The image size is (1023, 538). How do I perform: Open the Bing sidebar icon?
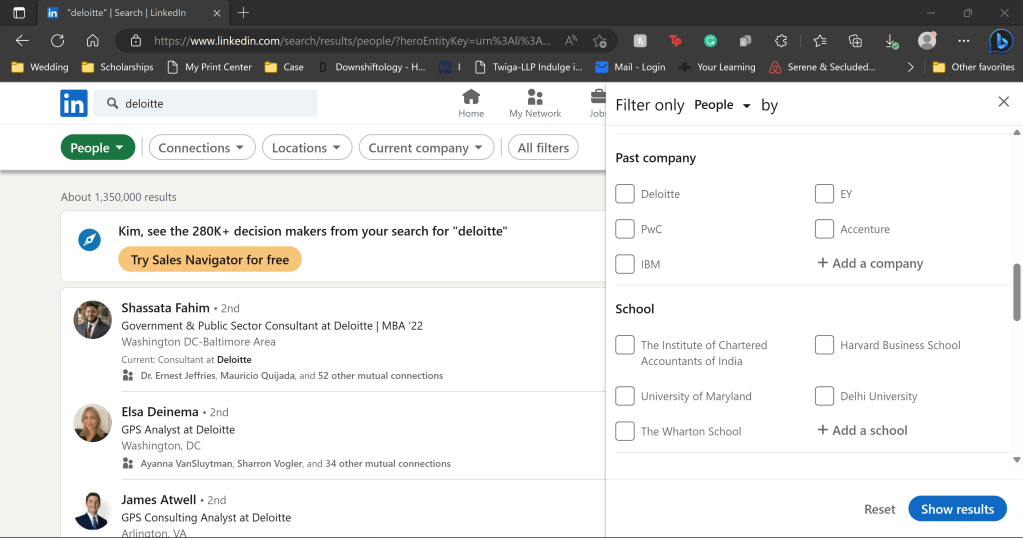1000,41
